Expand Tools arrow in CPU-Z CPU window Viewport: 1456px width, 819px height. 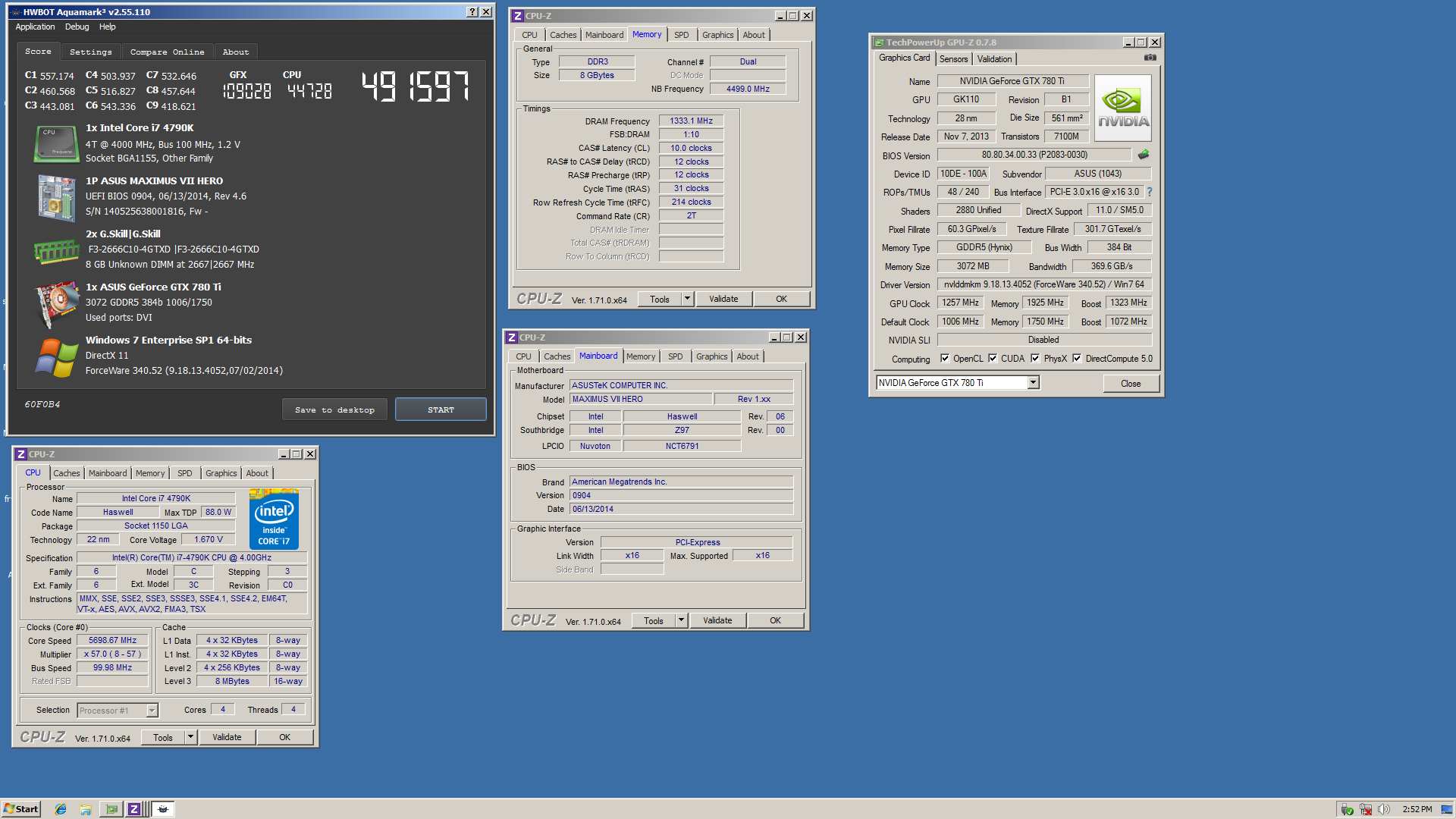tap(190, 737)
